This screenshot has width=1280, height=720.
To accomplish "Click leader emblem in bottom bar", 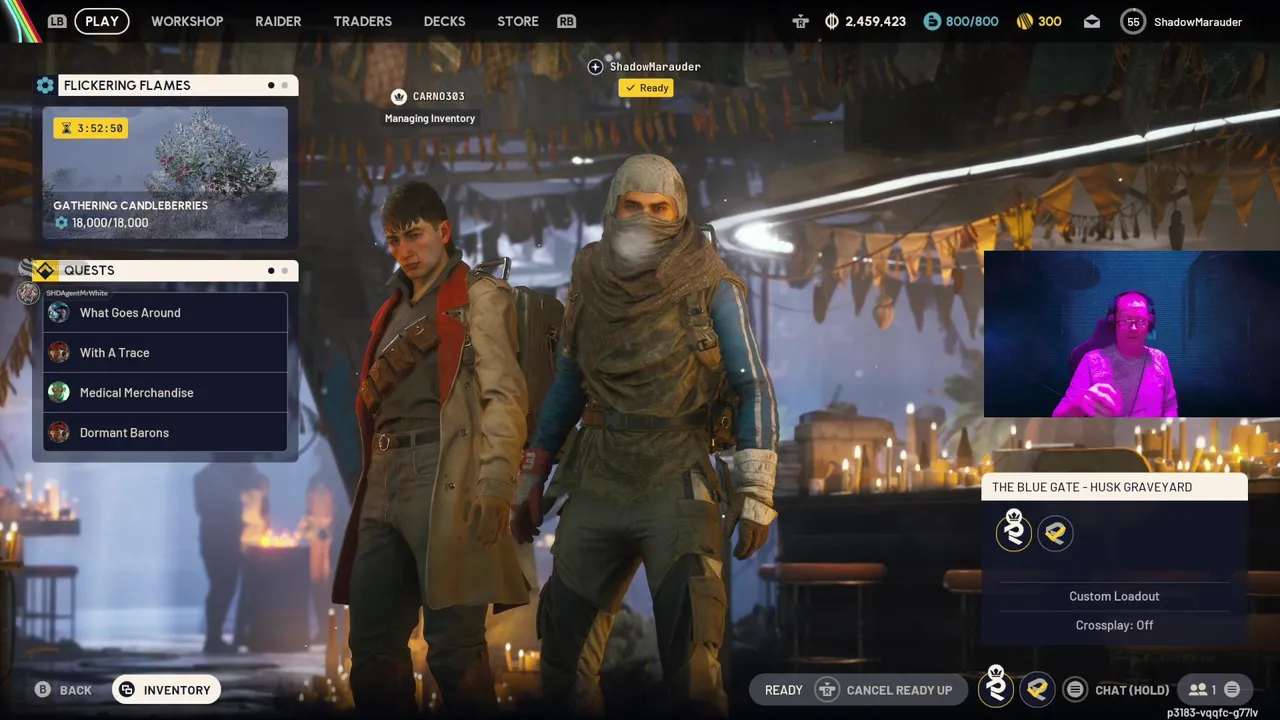I will 996,686.
